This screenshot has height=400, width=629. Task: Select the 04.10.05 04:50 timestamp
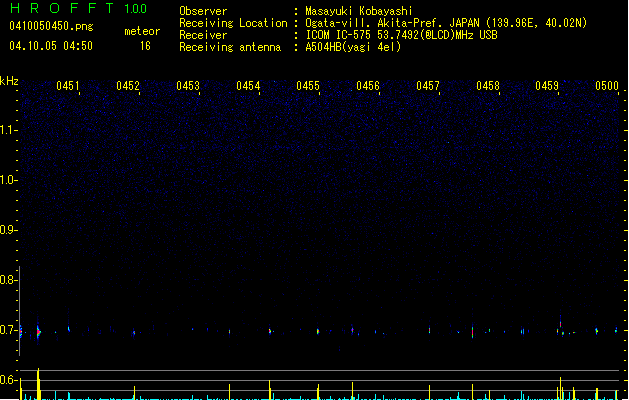(50, 46)
